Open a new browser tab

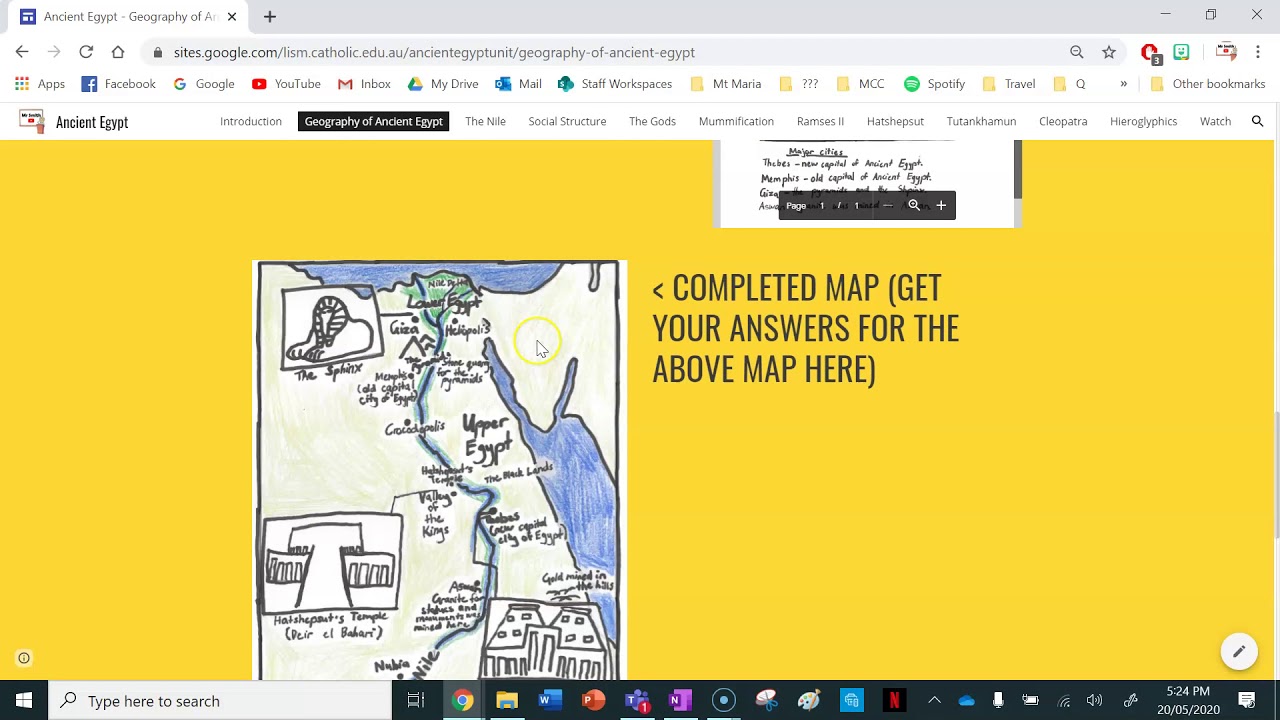(270, 16)
